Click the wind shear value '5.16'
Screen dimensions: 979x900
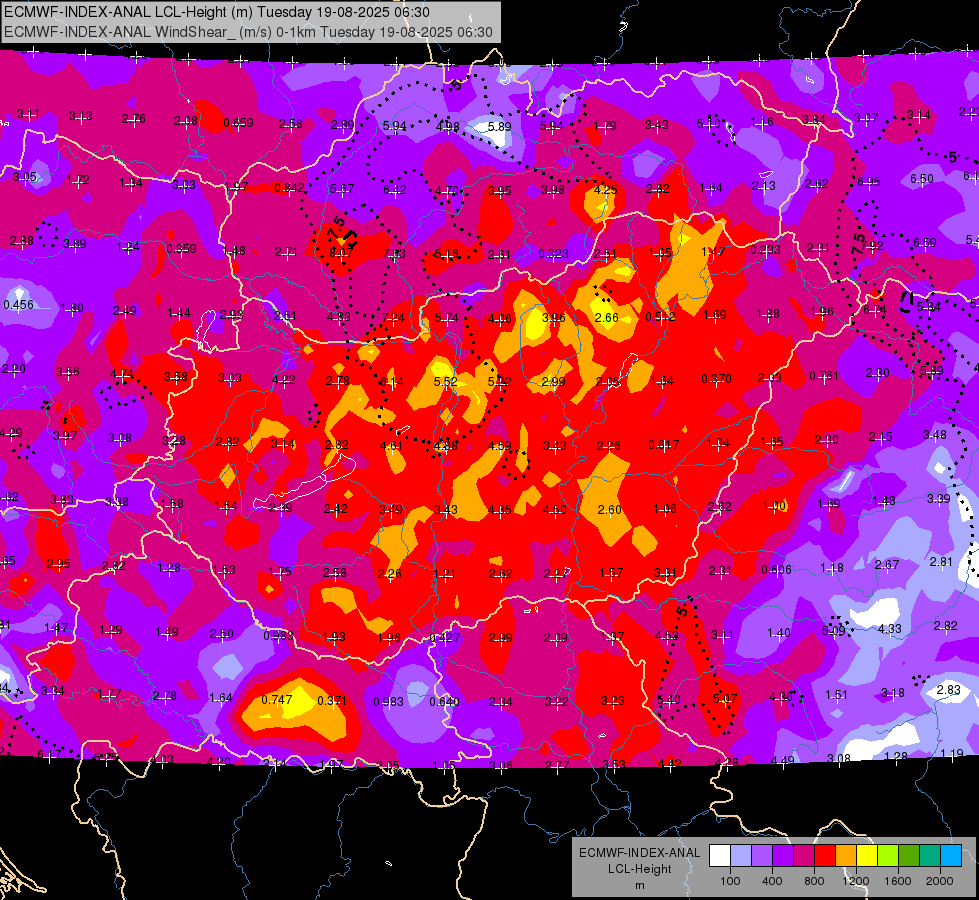click(446, 254)
